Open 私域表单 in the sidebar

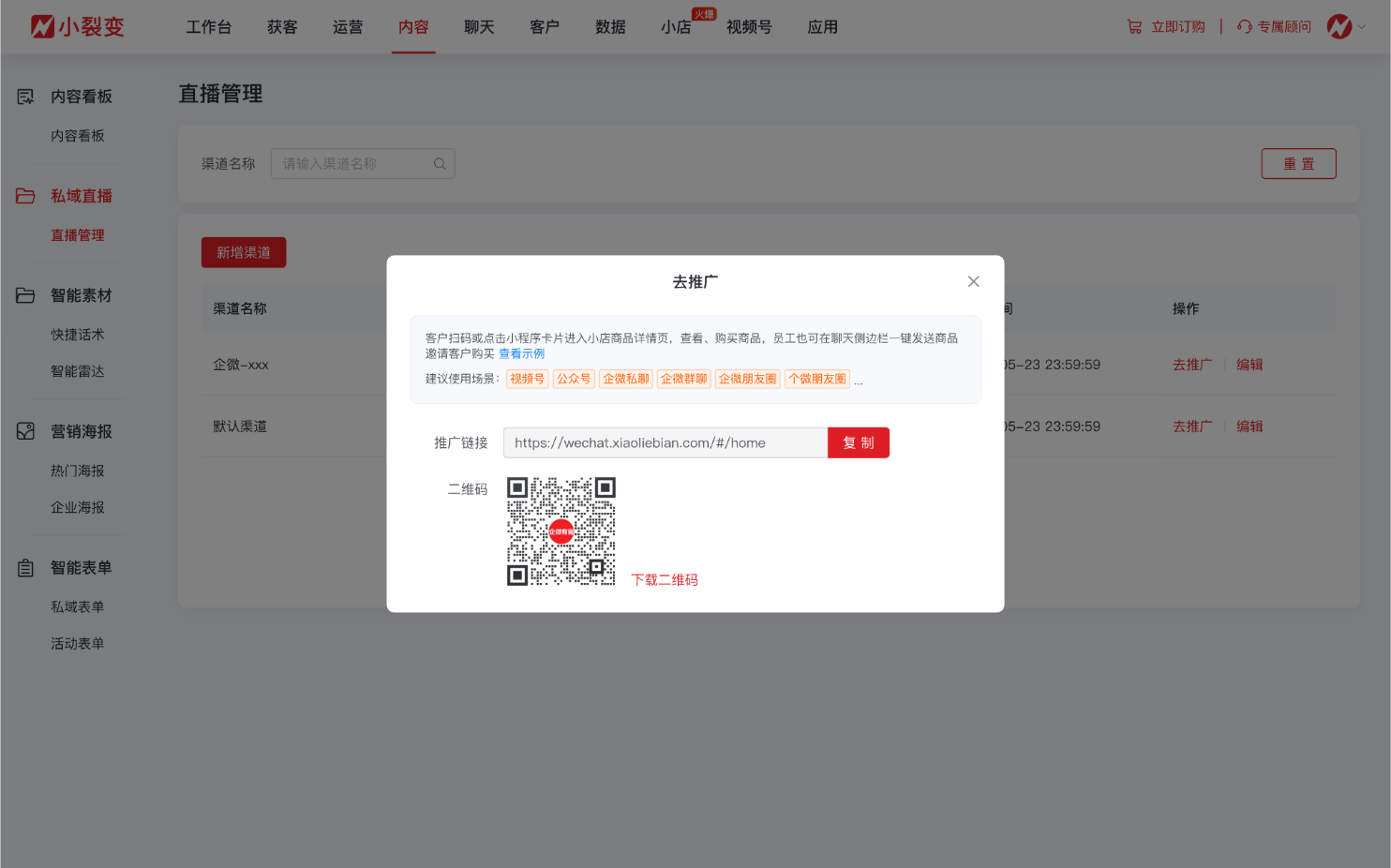(x=78, y=606)
